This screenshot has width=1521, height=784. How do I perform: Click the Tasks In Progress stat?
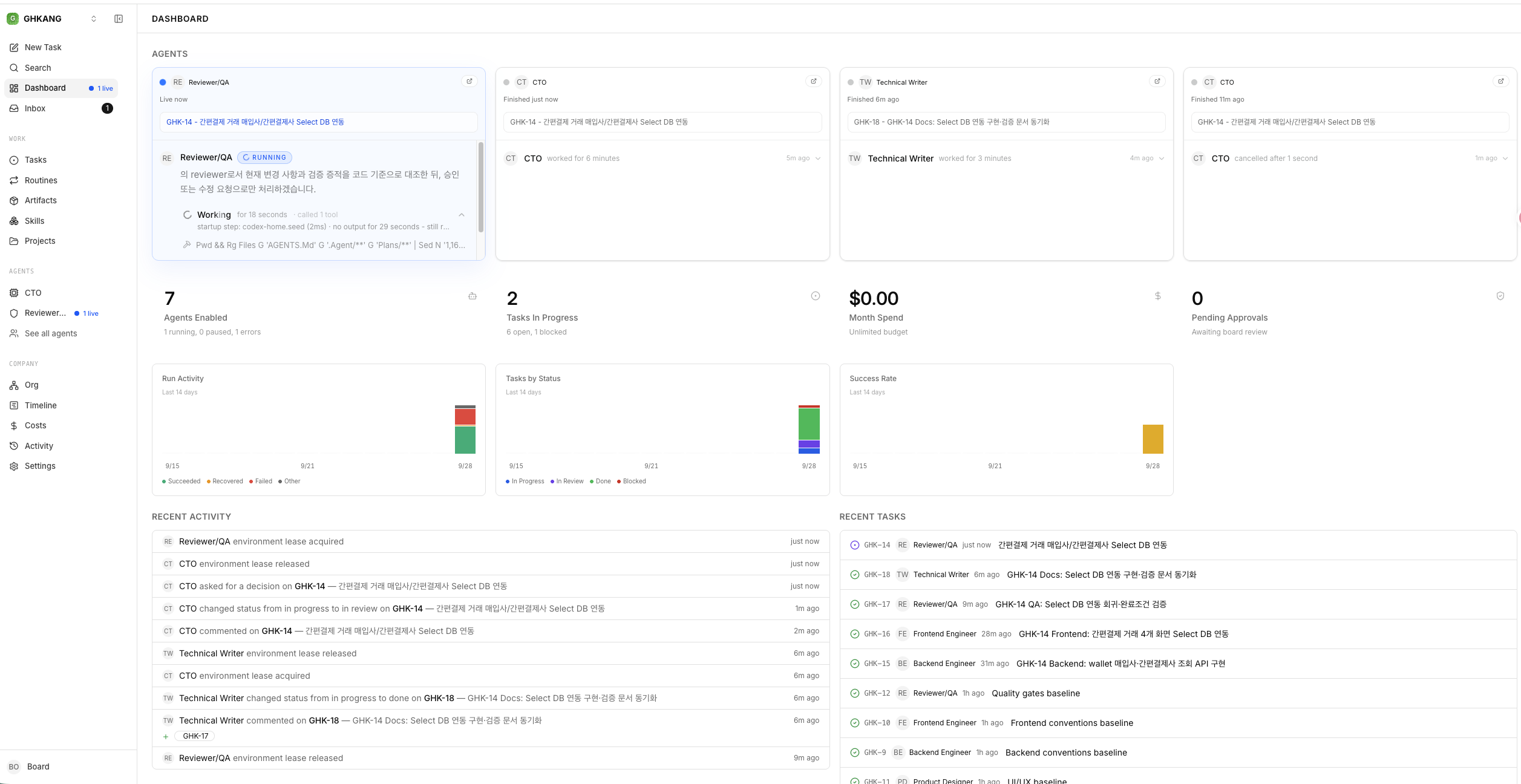coord(662,315)
